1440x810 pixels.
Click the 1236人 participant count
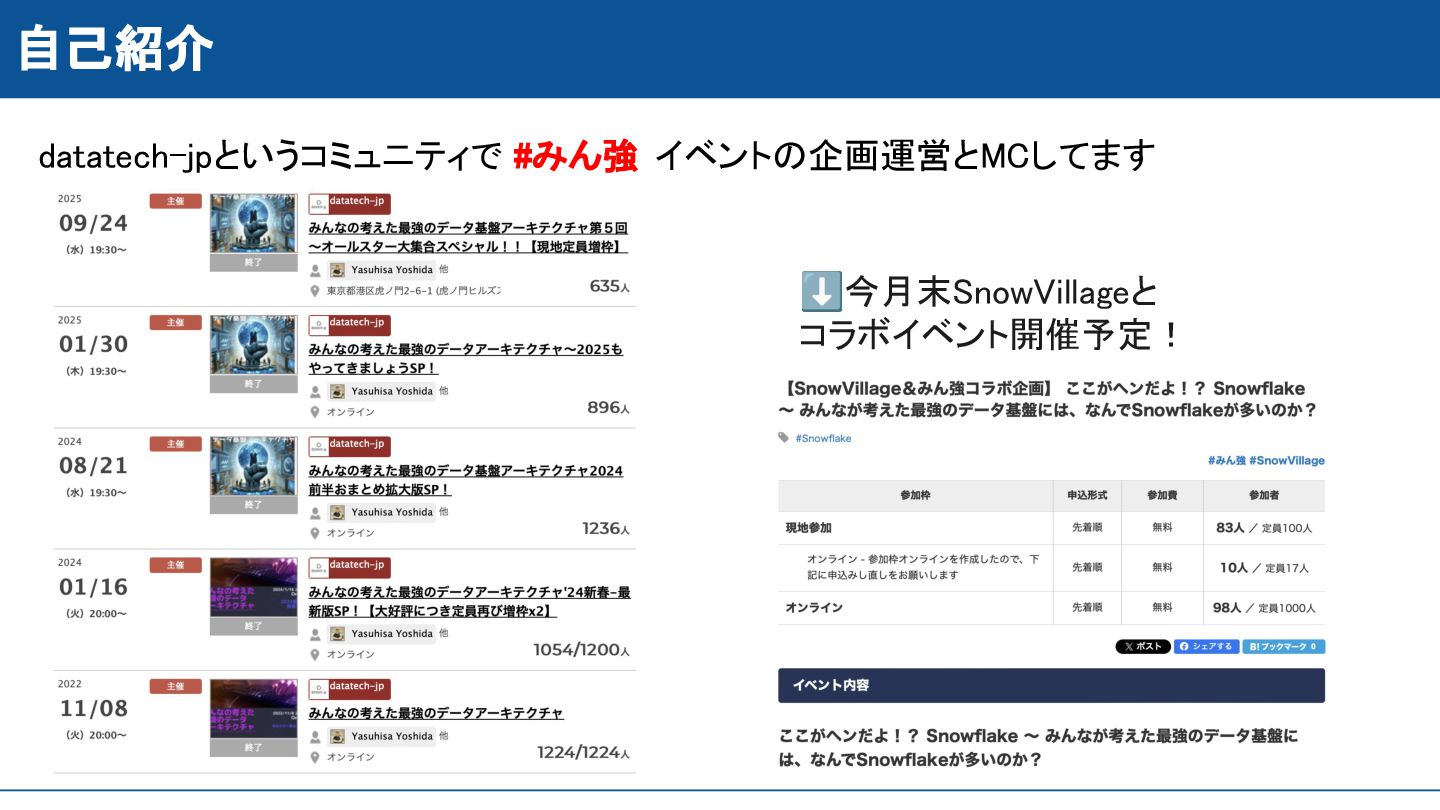coord(606,529)
